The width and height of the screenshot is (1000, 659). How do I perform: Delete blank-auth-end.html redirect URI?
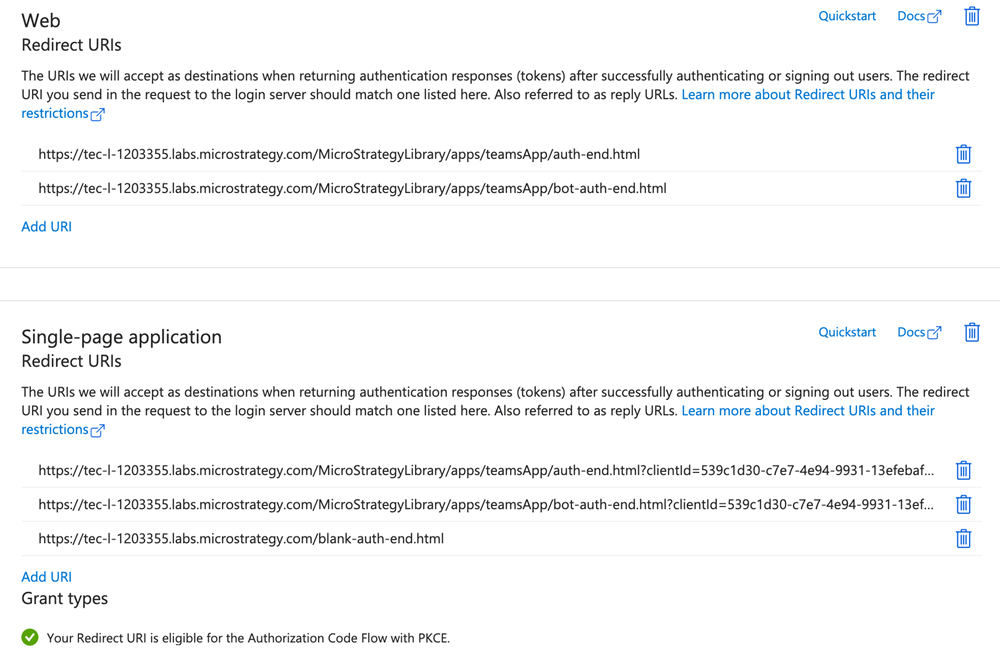(x=963, y=538)
